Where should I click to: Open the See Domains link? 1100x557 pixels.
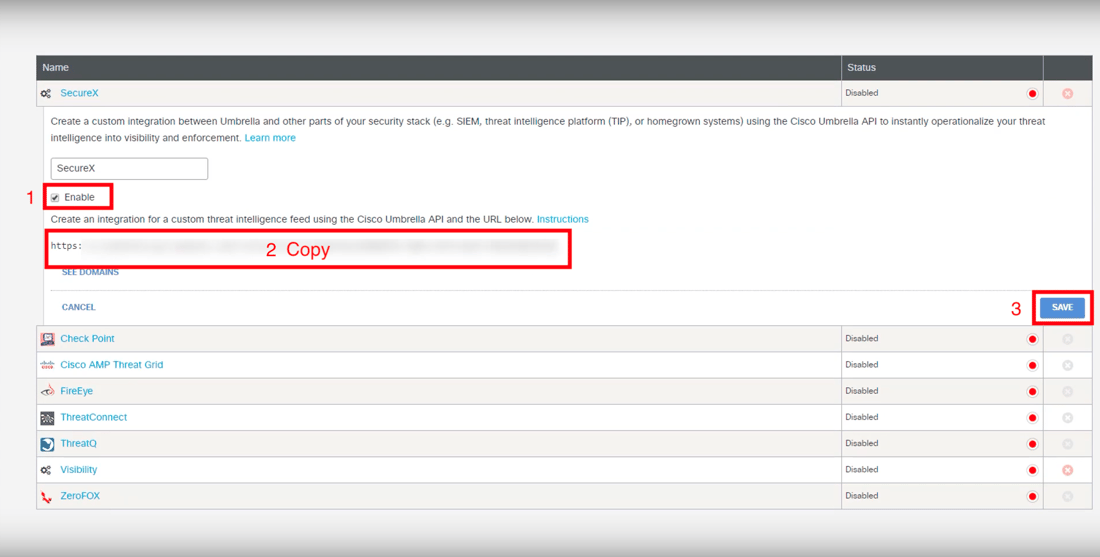pyautogui.click(x=90, y=272)
